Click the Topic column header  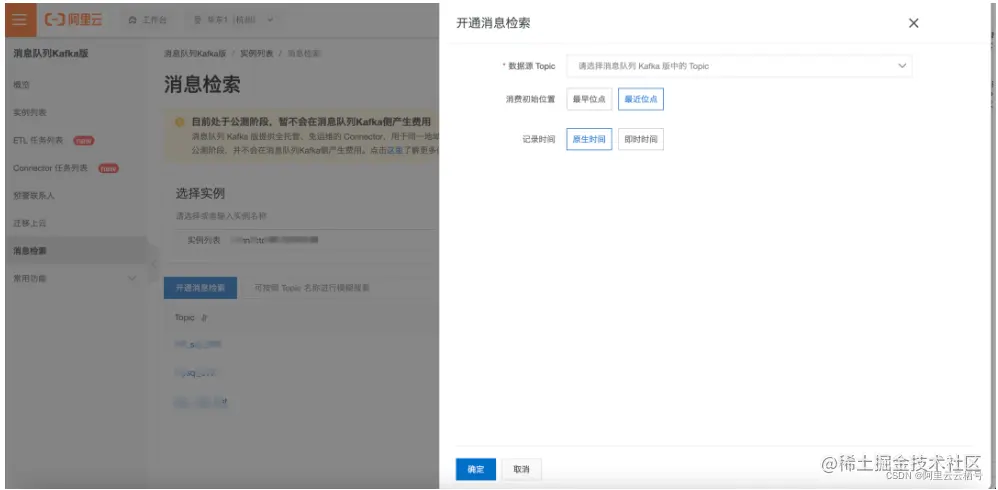click(185, 318)
